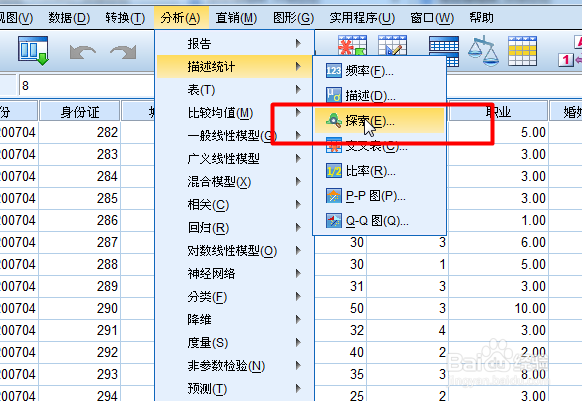Click the Q-Q 图 icon

click(x=333, y=221)
